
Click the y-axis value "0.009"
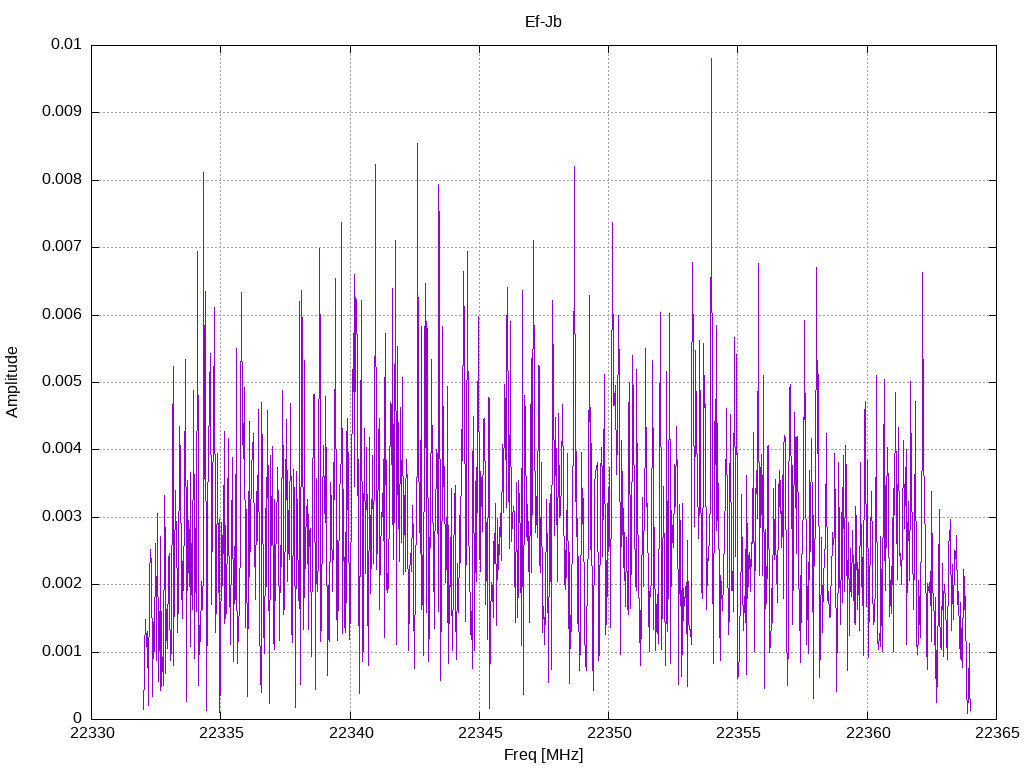point(62,112)
